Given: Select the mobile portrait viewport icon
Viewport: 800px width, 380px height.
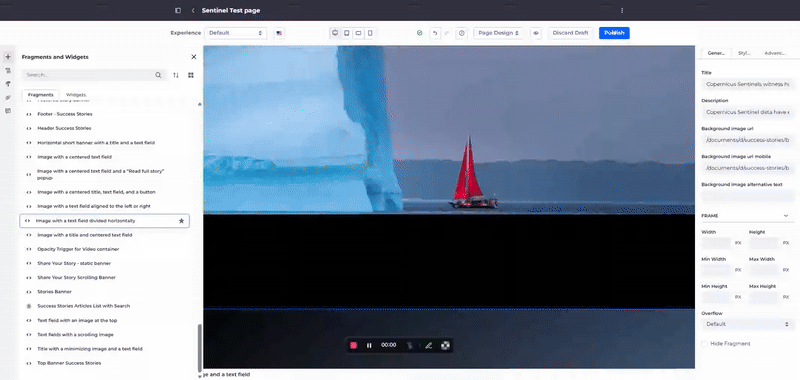Looking at the screenshot, I should (x=370, y=33).
